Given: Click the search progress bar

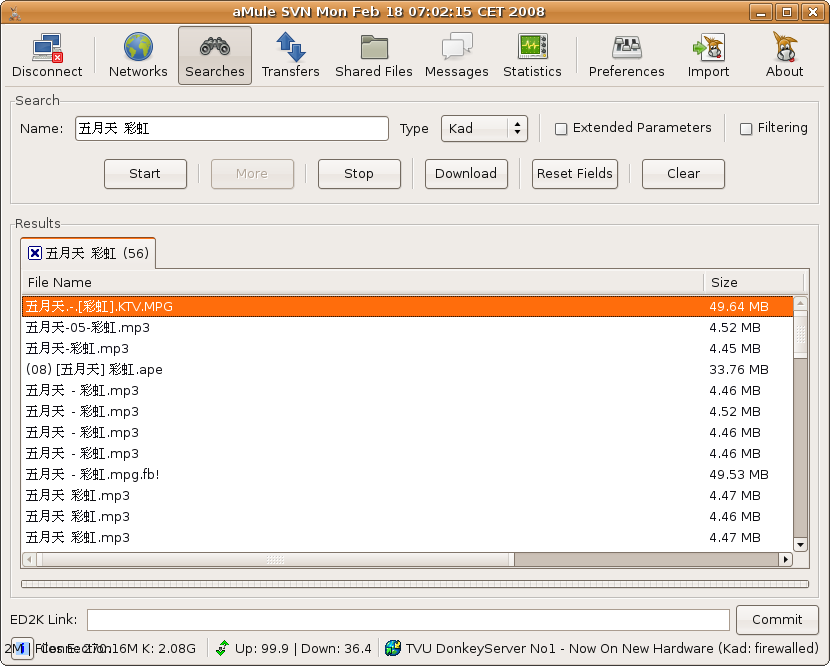Looking at the screenshot, I should click(x=415, y=584).
